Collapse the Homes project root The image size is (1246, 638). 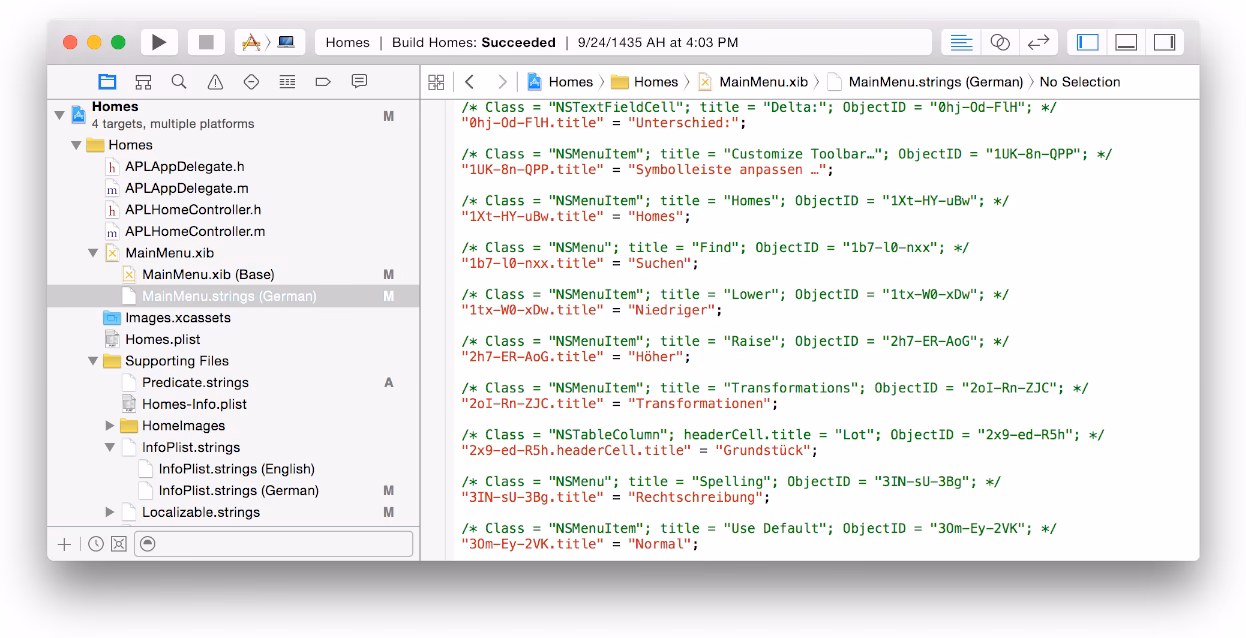click(x=60, y=116)
